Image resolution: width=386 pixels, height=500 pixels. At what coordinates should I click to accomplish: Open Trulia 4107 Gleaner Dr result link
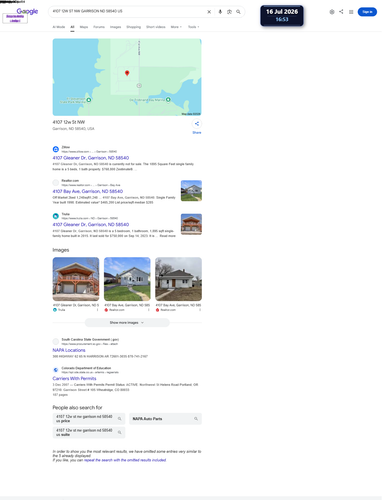[91, 224]
